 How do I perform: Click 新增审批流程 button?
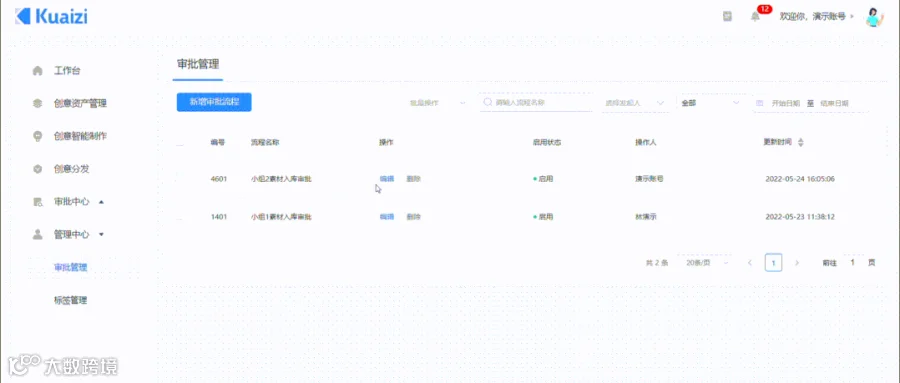click(214, 102)
